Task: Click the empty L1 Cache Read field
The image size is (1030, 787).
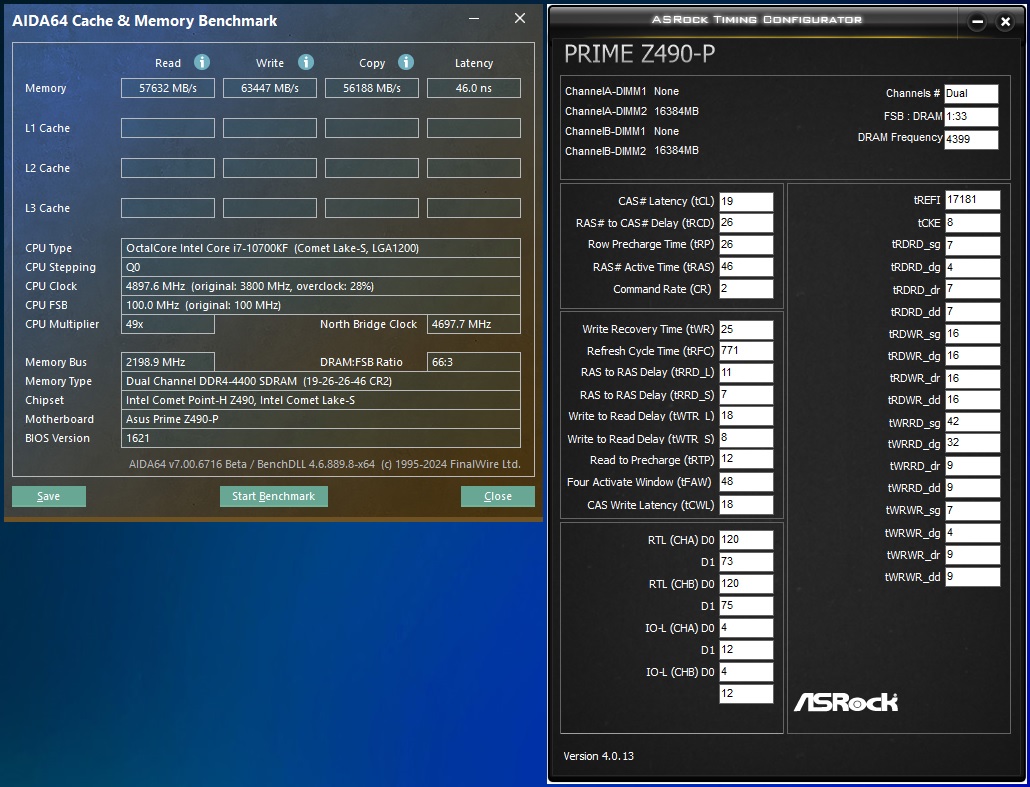Action: pyautogui.click(x=168, y=128)
